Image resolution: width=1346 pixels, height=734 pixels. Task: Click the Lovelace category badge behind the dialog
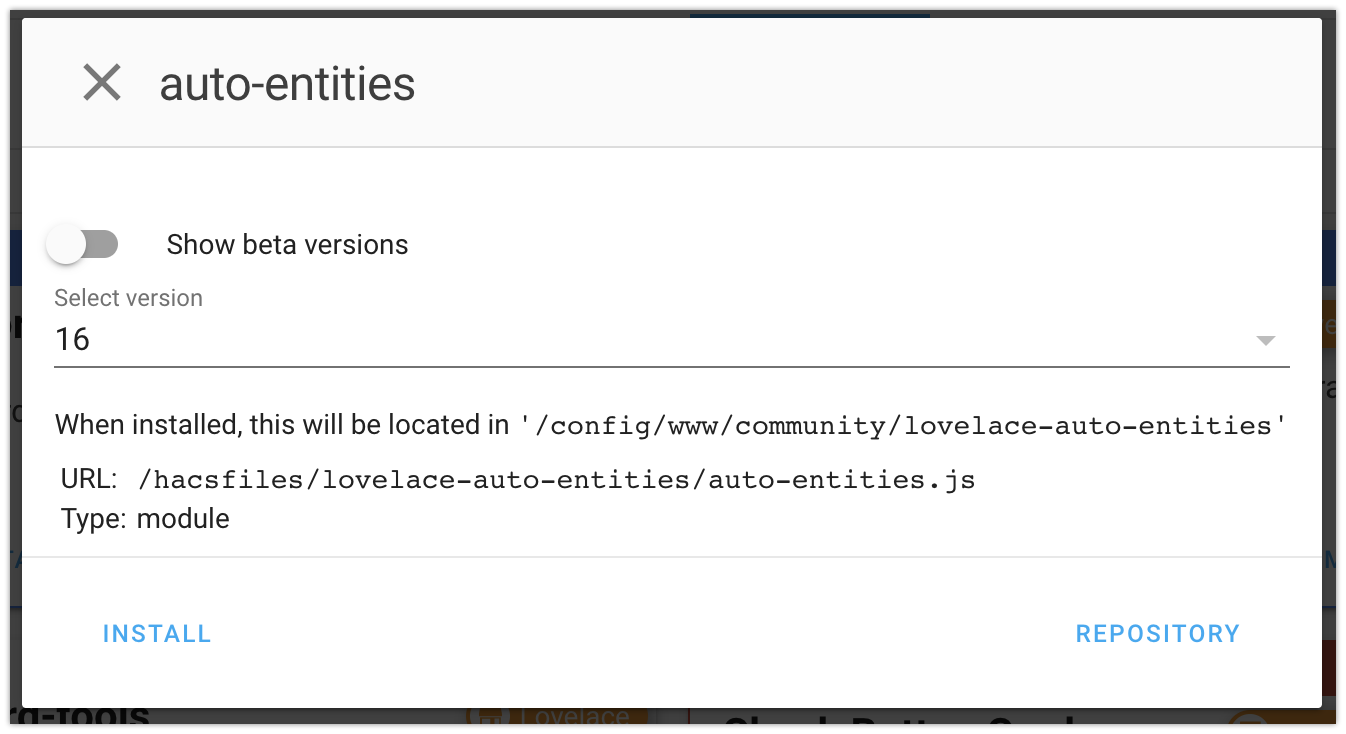coord(556,716)
